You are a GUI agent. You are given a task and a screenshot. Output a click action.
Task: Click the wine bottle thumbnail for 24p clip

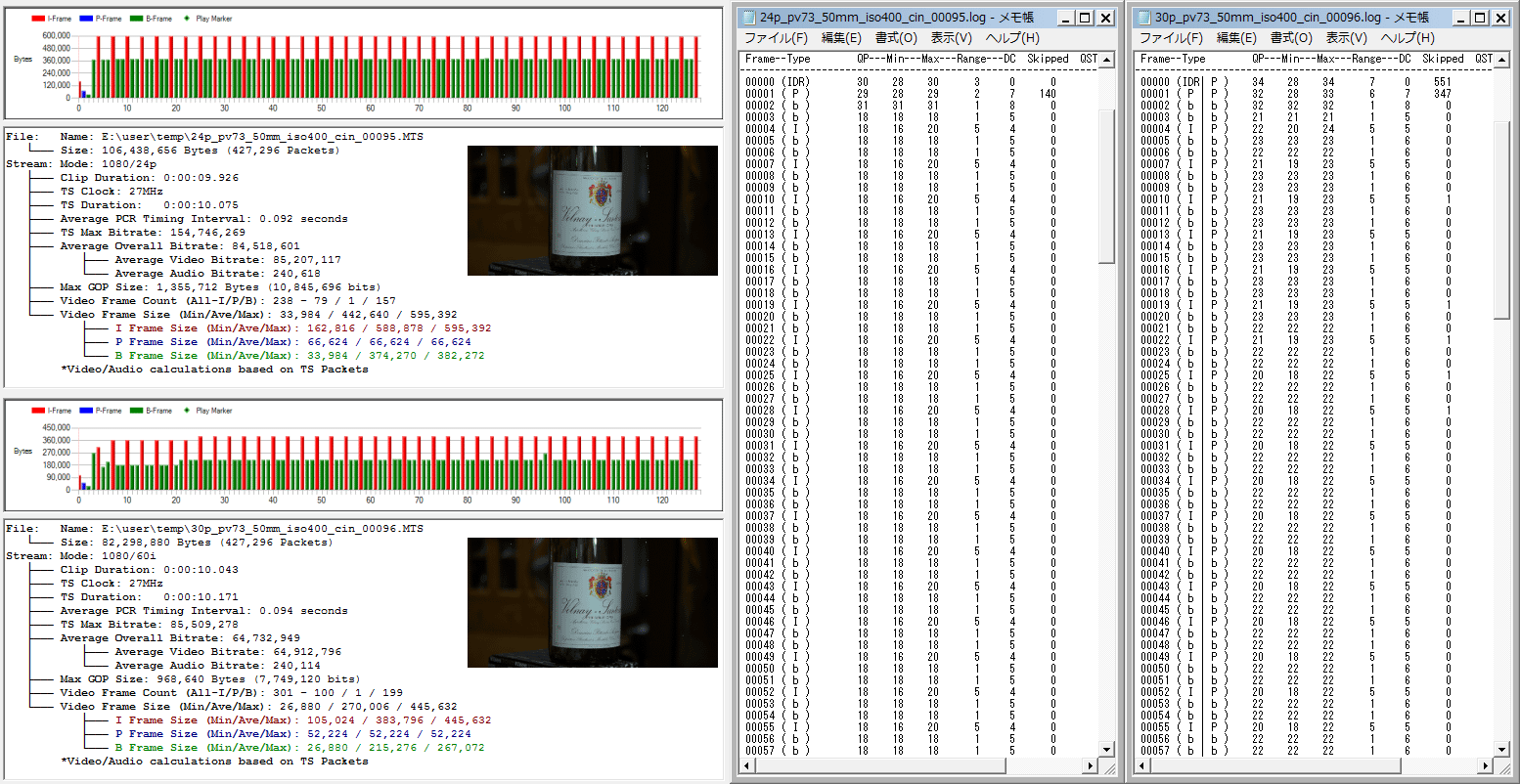[x=593, y=210]
